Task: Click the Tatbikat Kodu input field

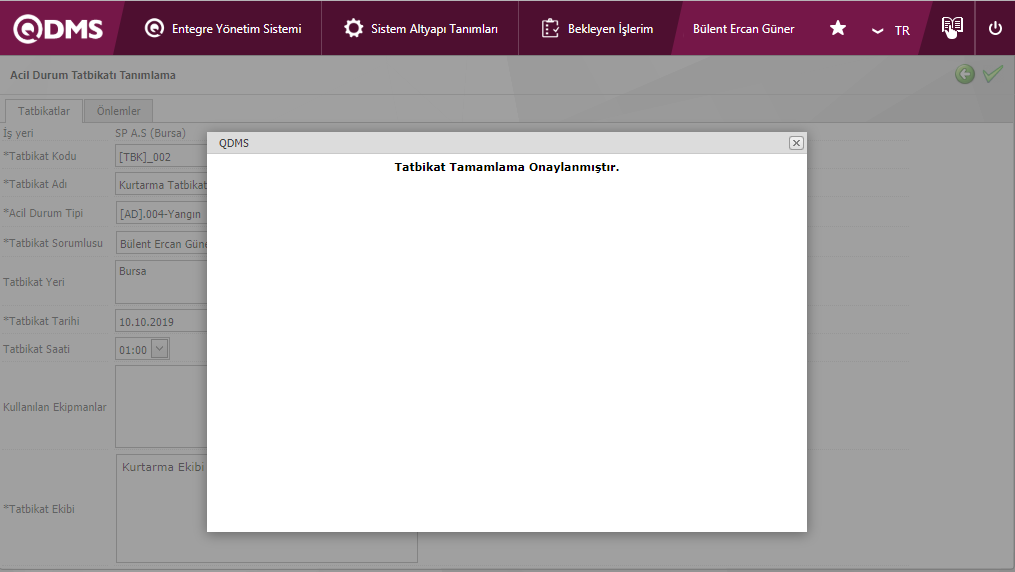Action: 160,157
